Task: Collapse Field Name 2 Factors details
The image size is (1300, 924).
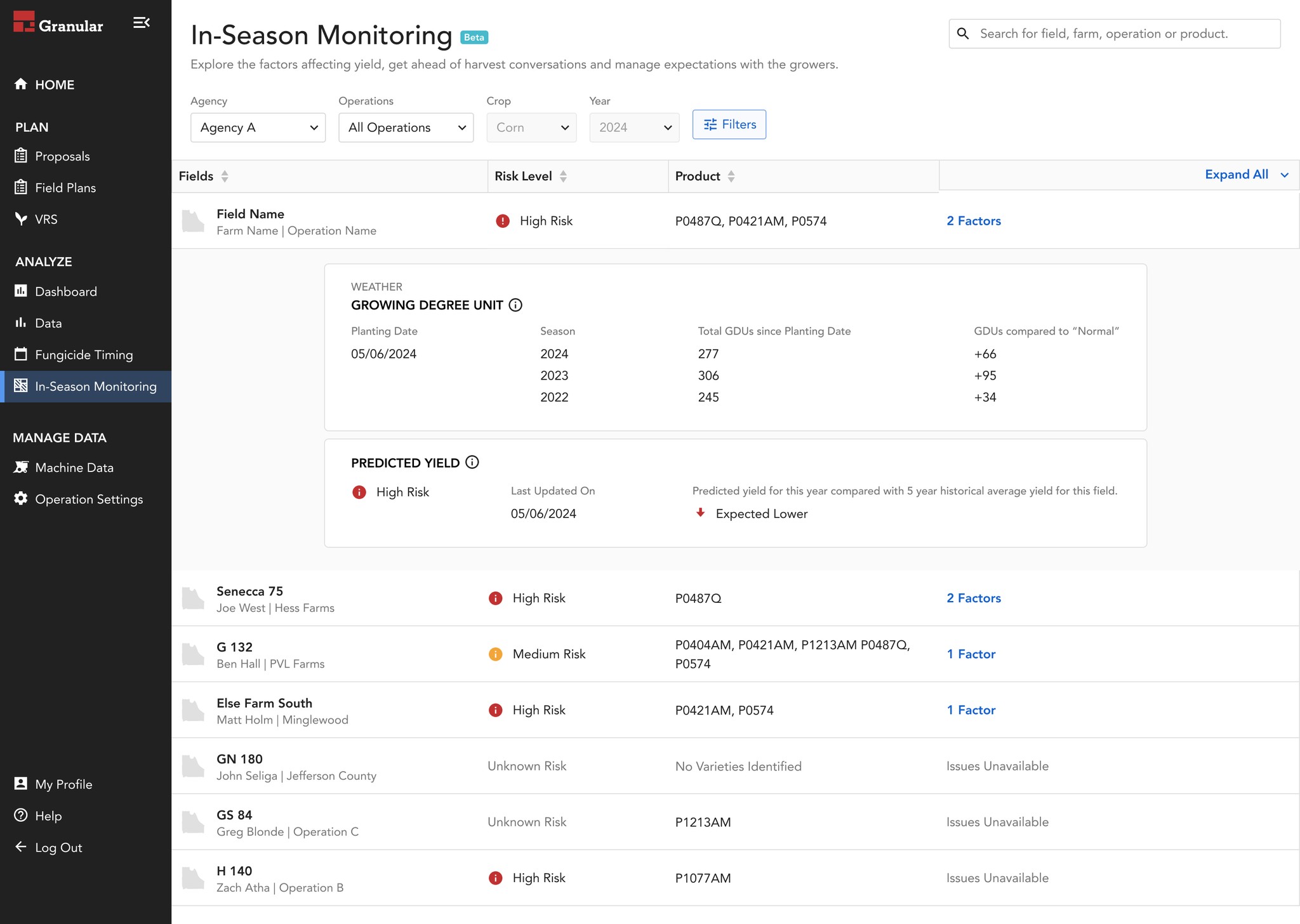Action: click(974, 221)
